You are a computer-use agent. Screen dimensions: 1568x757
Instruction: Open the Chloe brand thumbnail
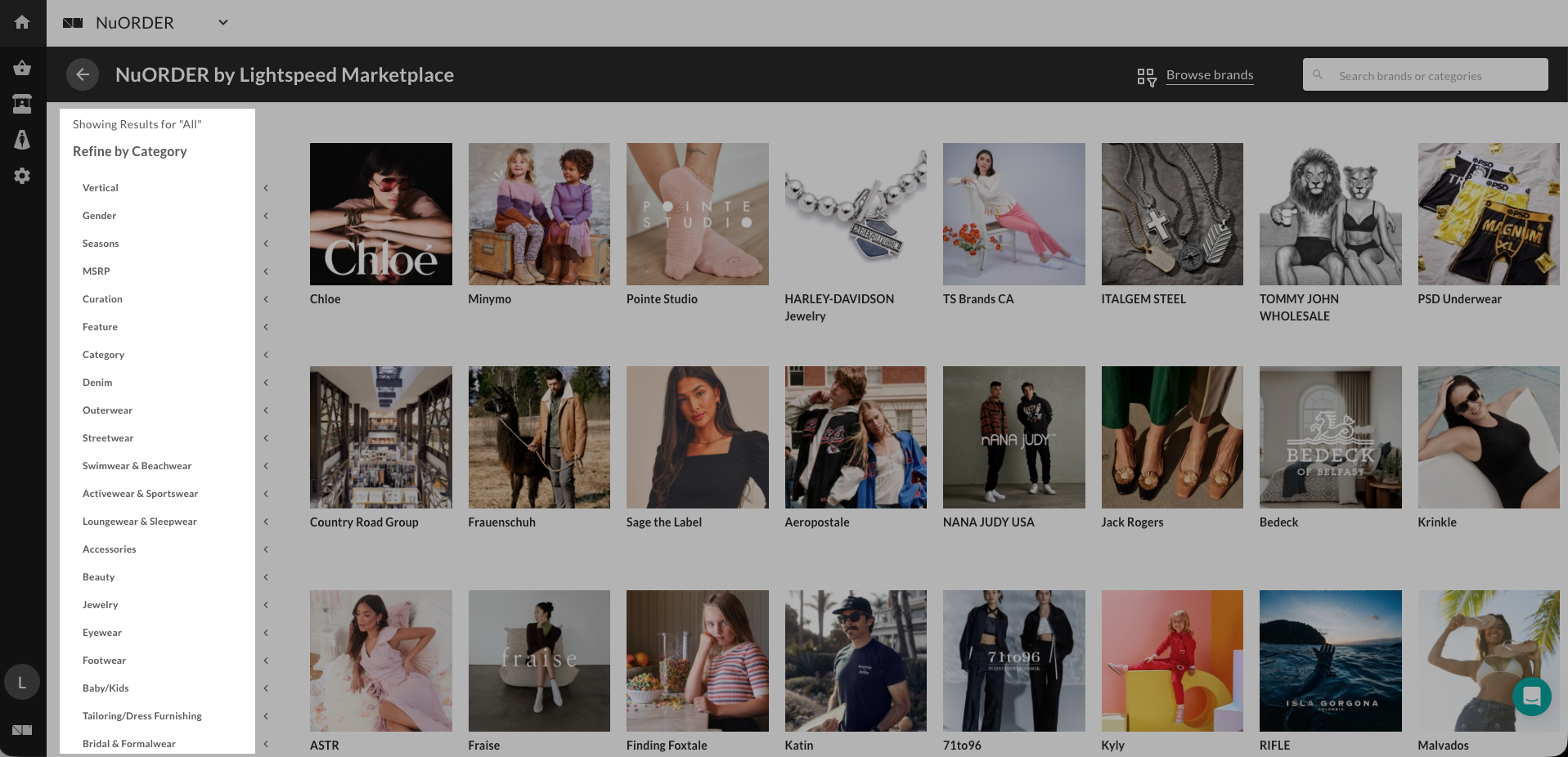click(x=381, y=214)
